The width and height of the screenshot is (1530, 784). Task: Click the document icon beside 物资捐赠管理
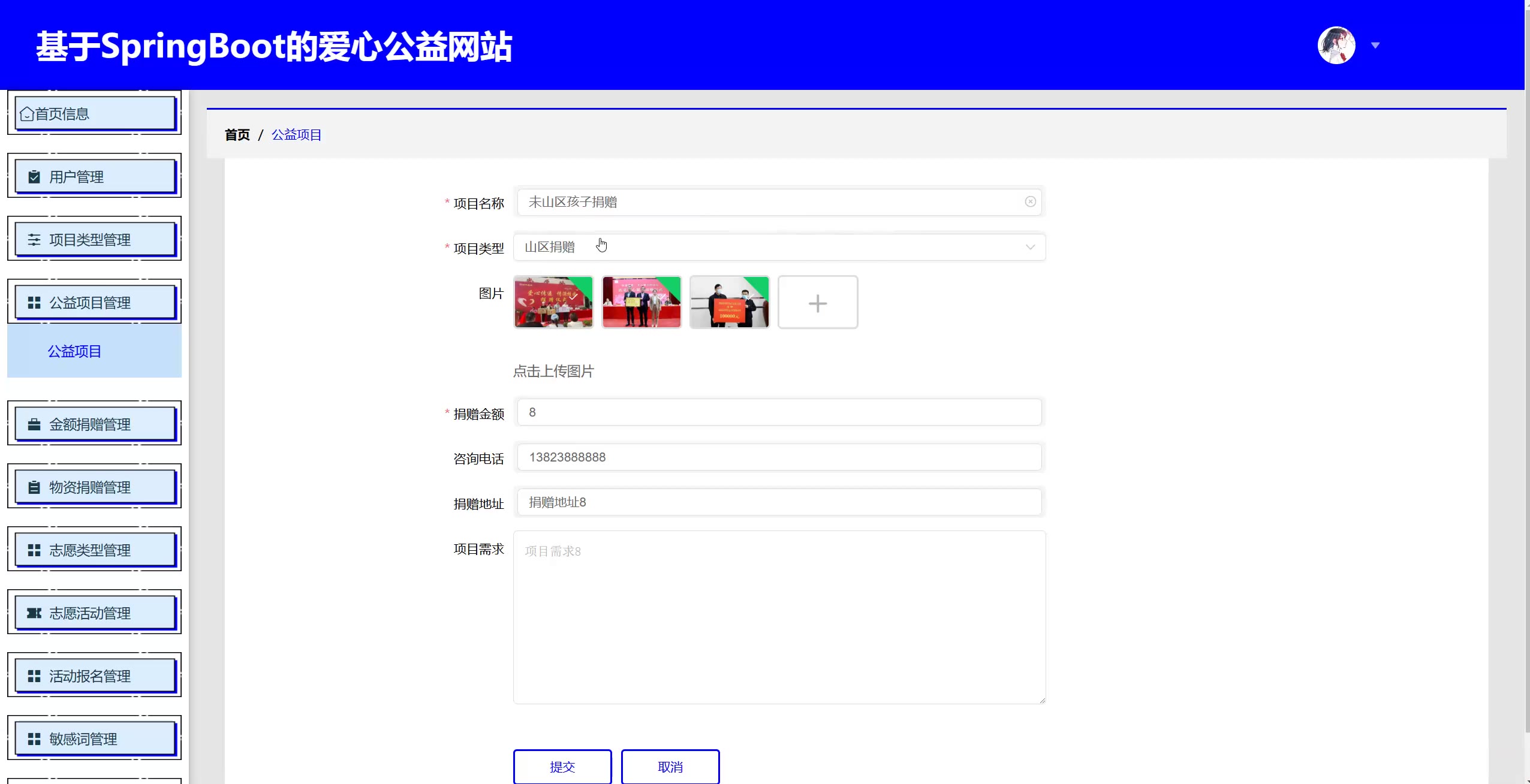point(34,487)
